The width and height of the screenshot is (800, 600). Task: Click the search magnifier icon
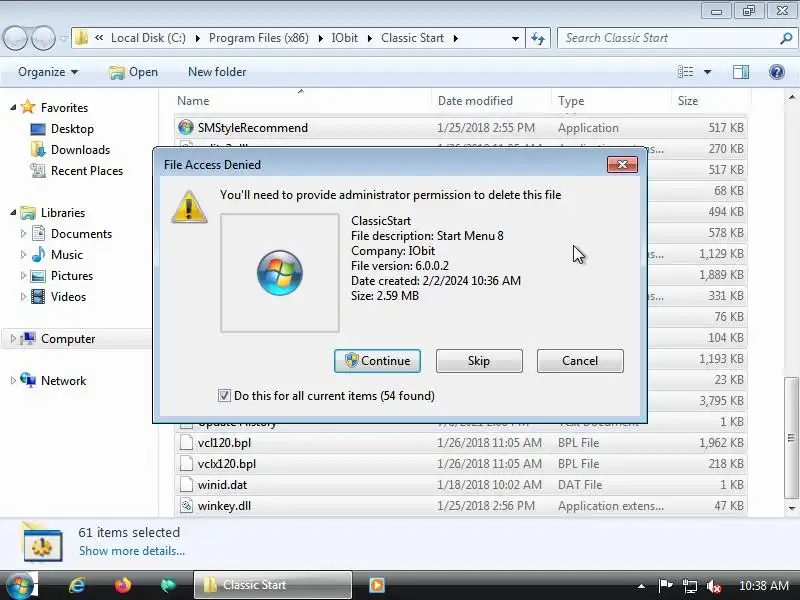[786, 38]
